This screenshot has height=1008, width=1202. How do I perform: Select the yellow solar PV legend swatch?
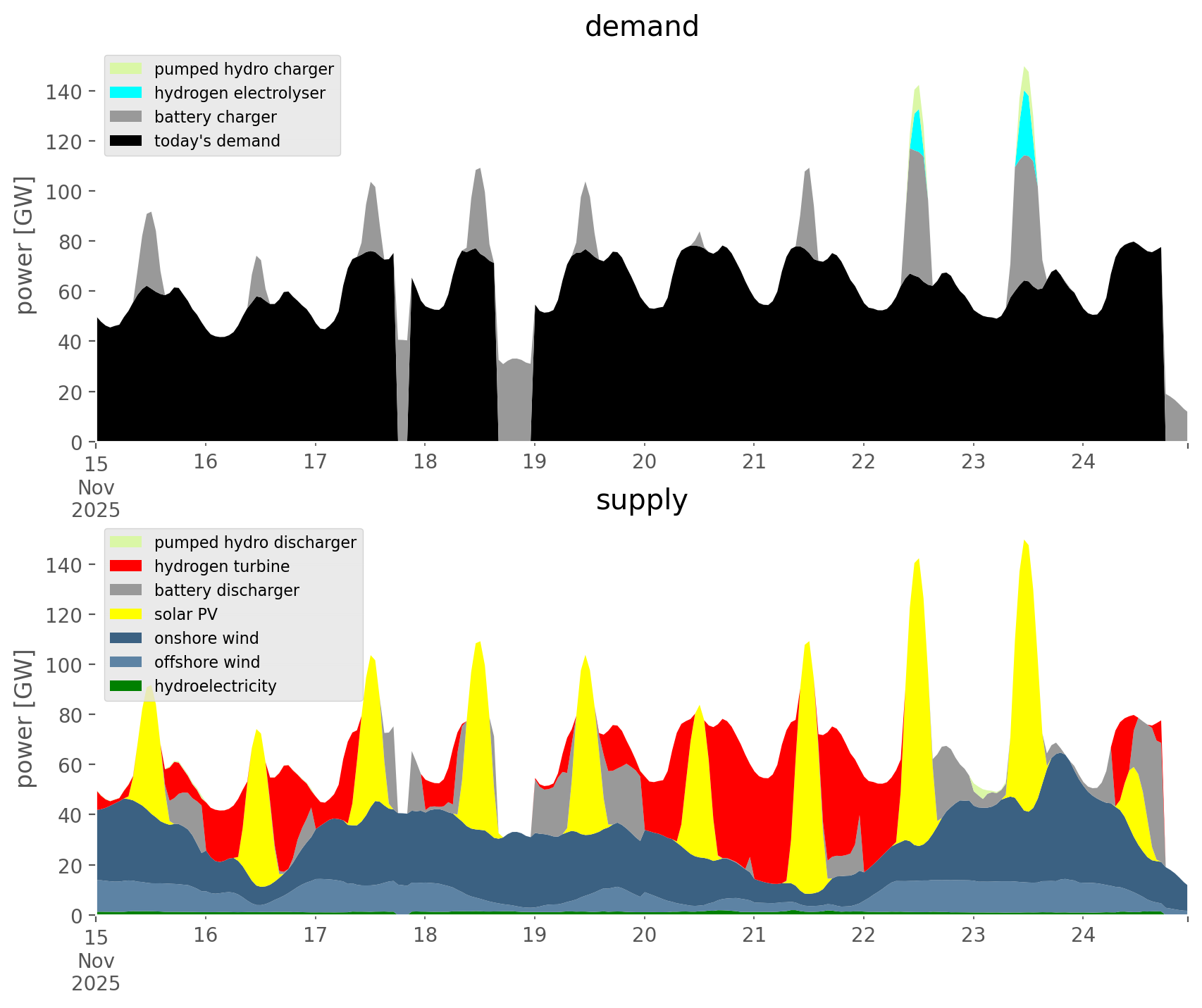pyautogui.click(x=126, y=614)
